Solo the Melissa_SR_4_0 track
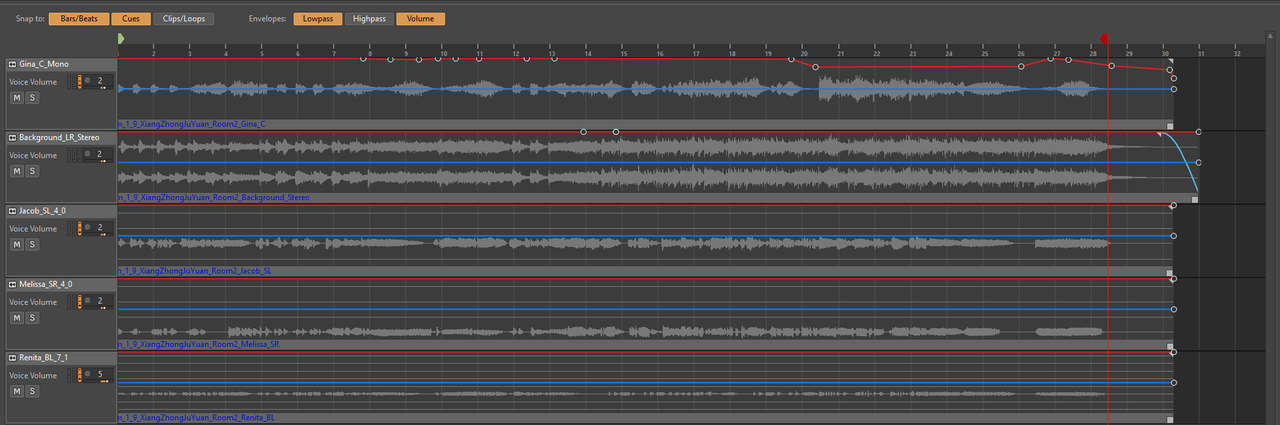Screen dimensions: 1280x425 [32, 317]
